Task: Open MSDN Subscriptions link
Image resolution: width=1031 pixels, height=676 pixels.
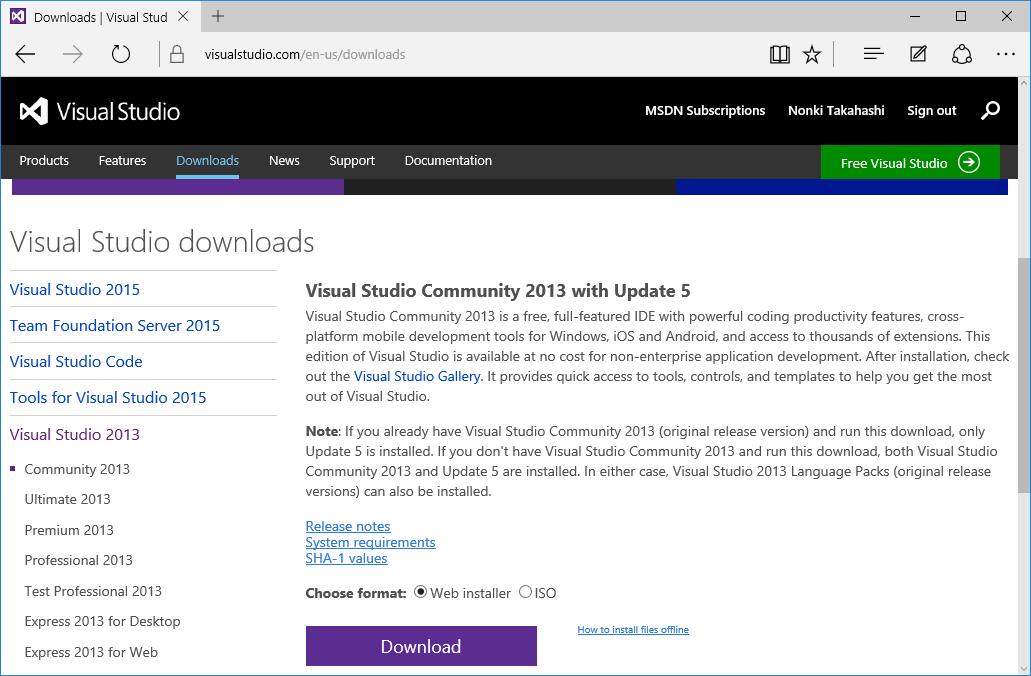Action: pos(705,110)
